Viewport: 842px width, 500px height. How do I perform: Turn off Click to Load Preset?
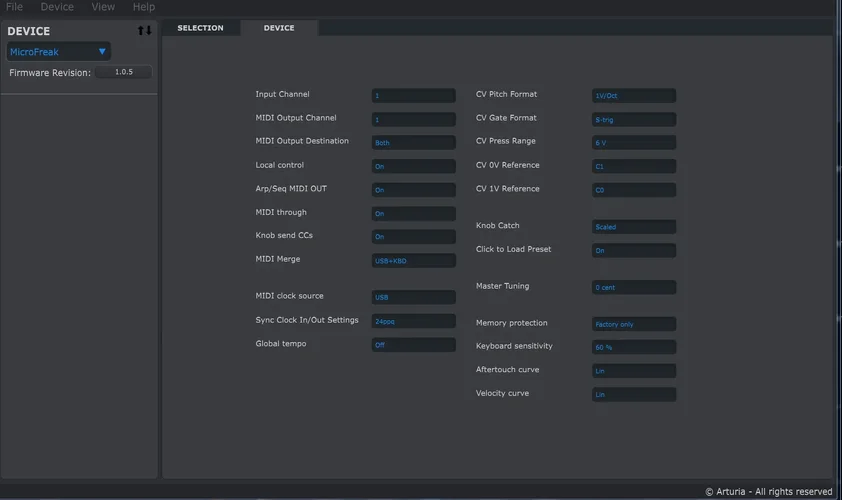(x=633, y=250)
